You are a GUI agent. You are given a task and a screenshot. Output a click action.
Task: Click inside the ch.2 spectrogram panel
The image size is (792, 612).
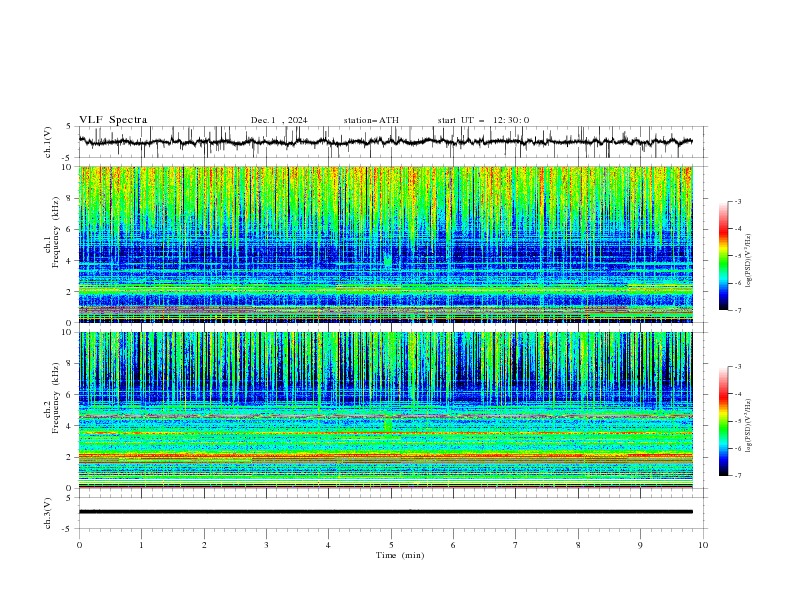(385, 410)
